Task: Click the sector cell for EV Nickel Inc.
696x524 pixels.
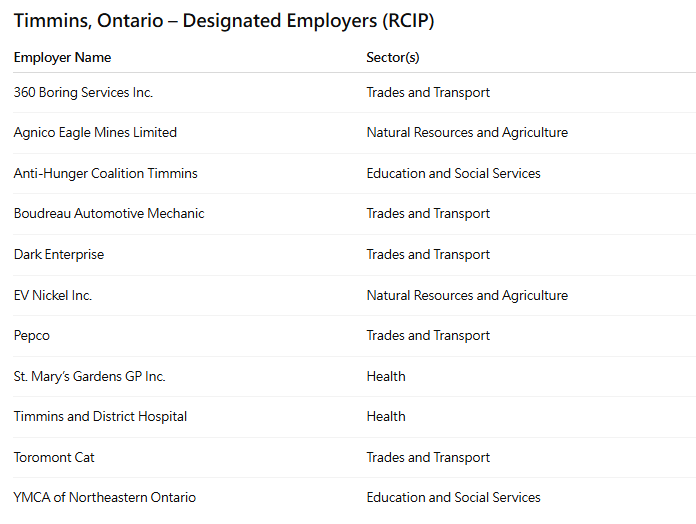Action: pos(467,295)
